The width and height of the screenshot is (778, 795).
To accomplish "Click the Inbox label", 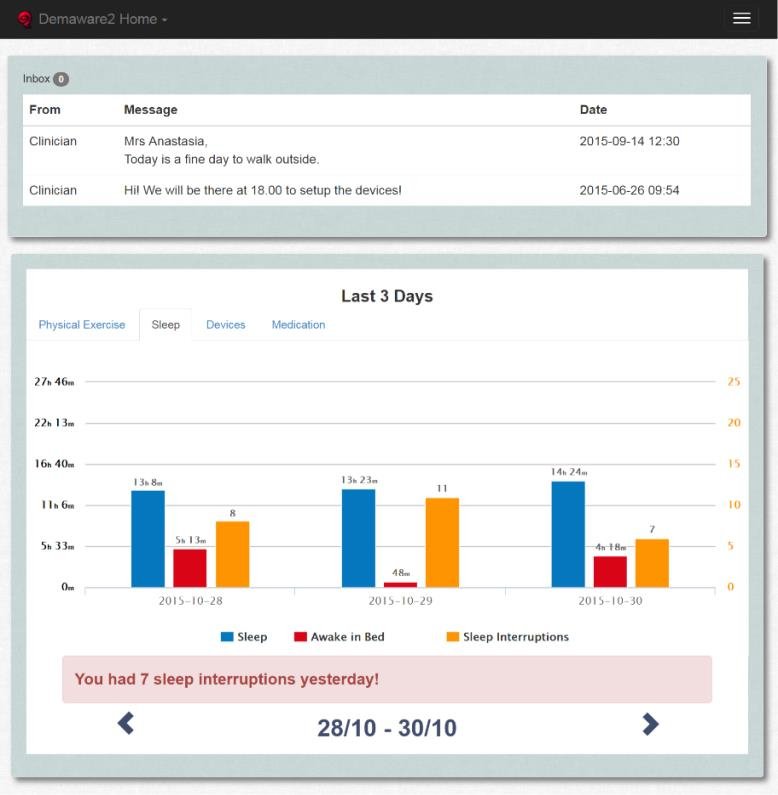I will pyautogui.click(x=36, y=79).
